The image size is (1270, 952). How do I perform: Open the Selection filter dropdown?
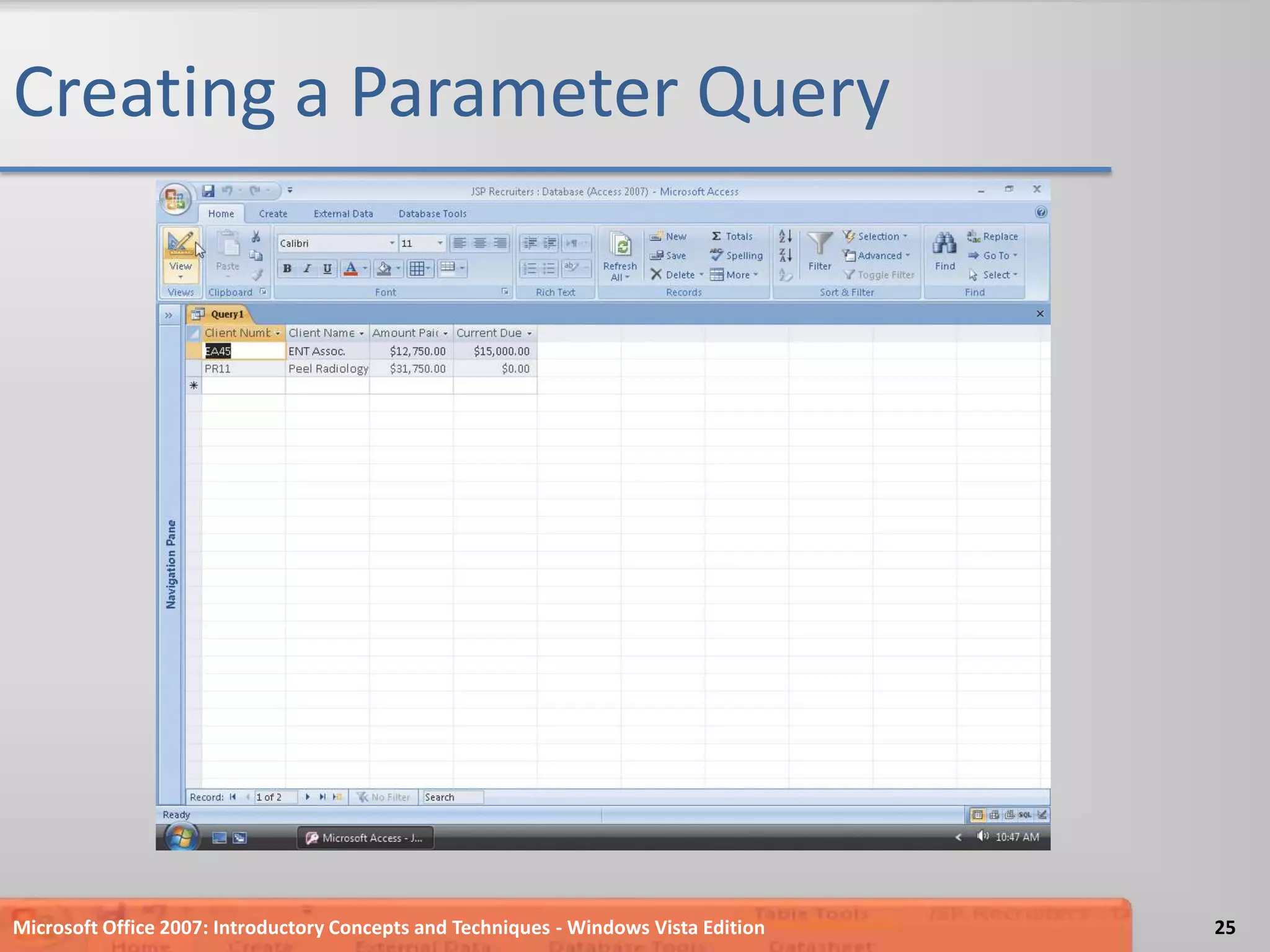click(875, 236)
